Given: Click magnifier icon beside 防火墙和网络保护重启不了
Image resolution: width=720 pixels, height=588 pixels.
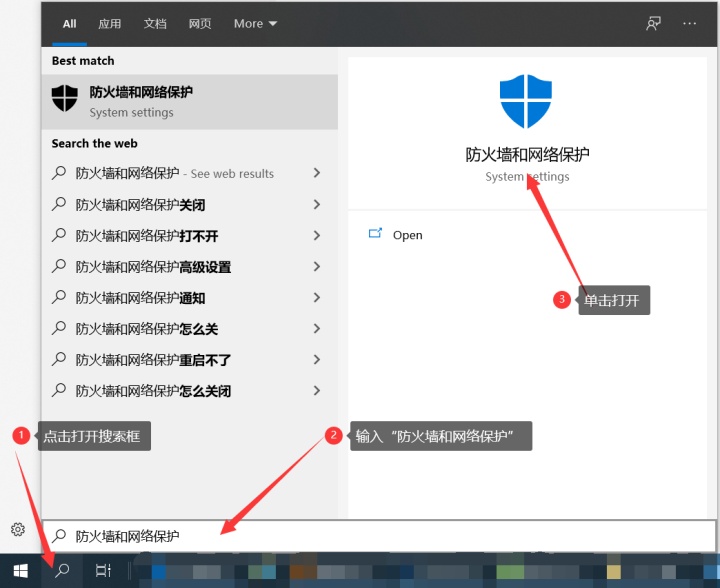Looking at the screenshot, I should [x=59, y=359].
